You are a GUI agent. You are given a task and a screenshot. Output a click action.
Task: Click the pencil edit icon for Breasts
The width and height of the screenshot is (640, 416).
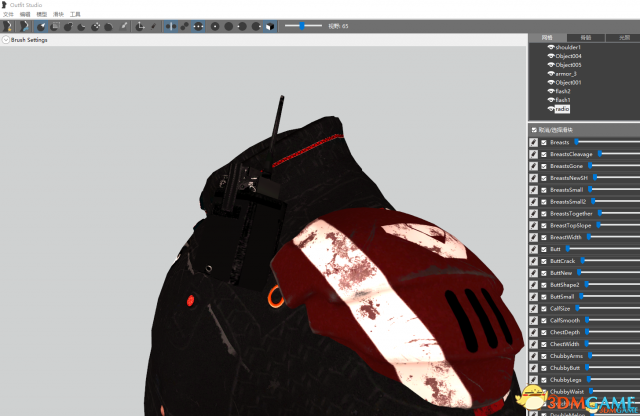pyautogui.click(x=533, y=142)
